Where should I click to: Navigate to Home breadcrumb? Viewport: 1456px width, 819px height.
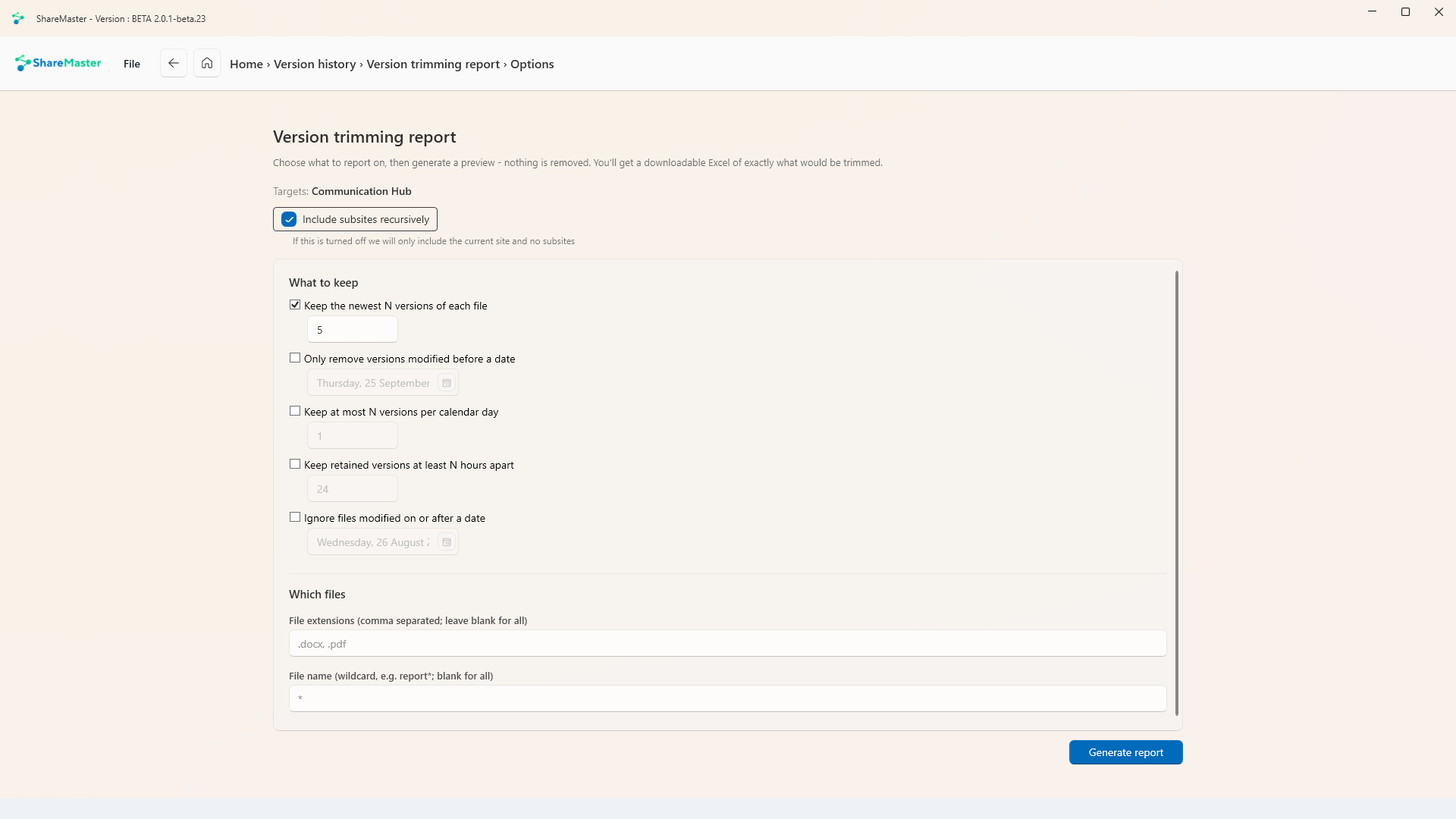pos(246,64)
